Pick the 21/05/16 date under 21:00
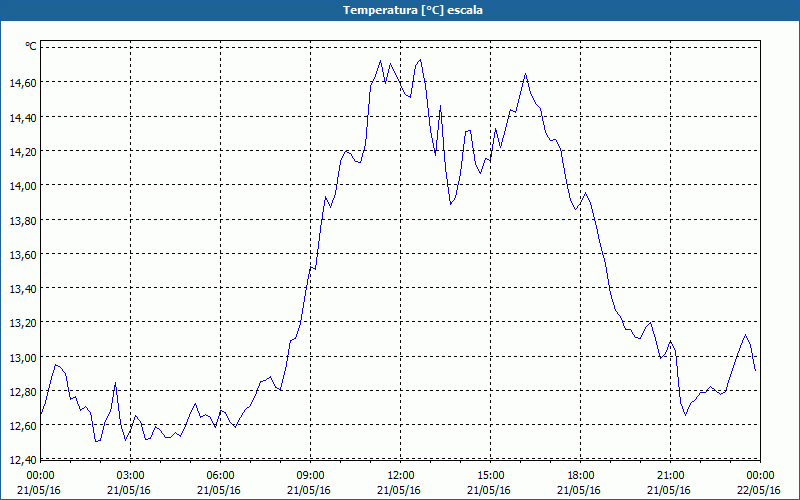The height and width of the screenshot is (500, 800). 669,490
